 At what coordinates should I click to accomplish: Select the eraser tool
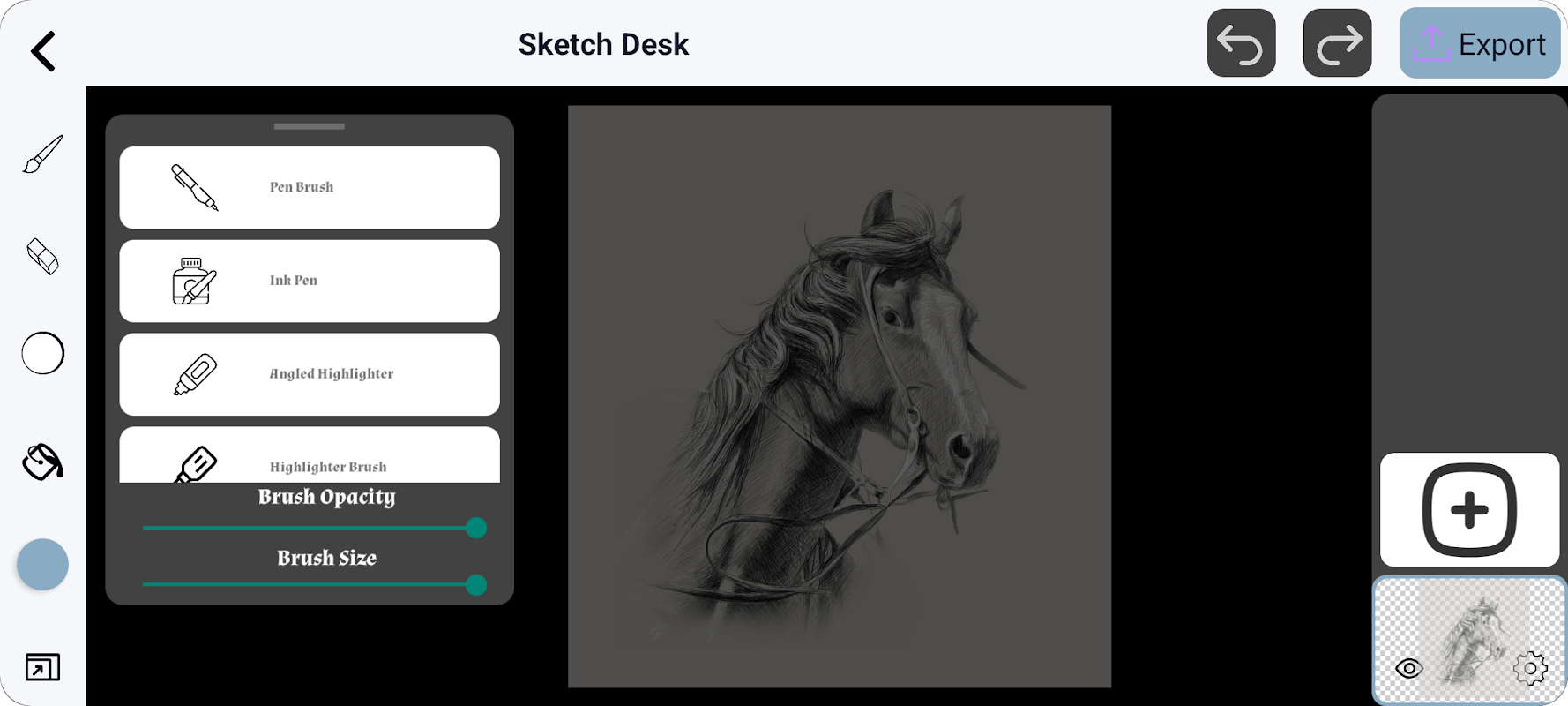(x=42, y=257)
